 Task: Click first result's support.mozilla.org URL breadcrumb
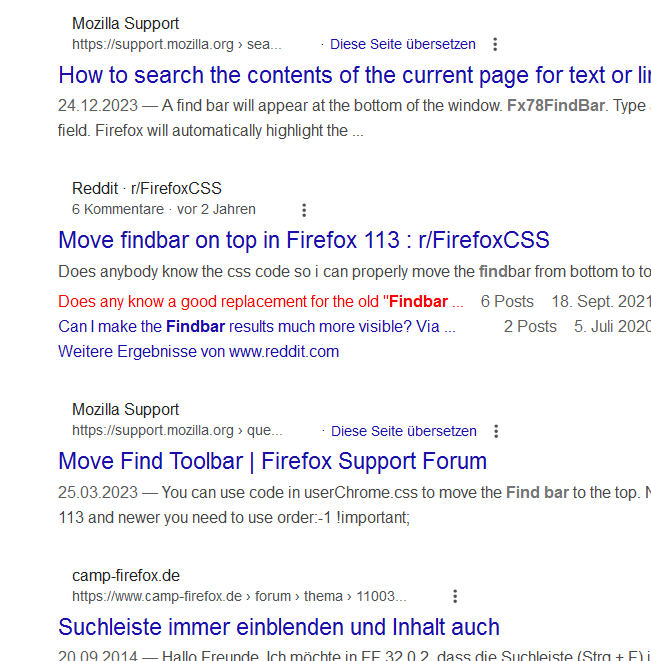click(x=177, y=44)
